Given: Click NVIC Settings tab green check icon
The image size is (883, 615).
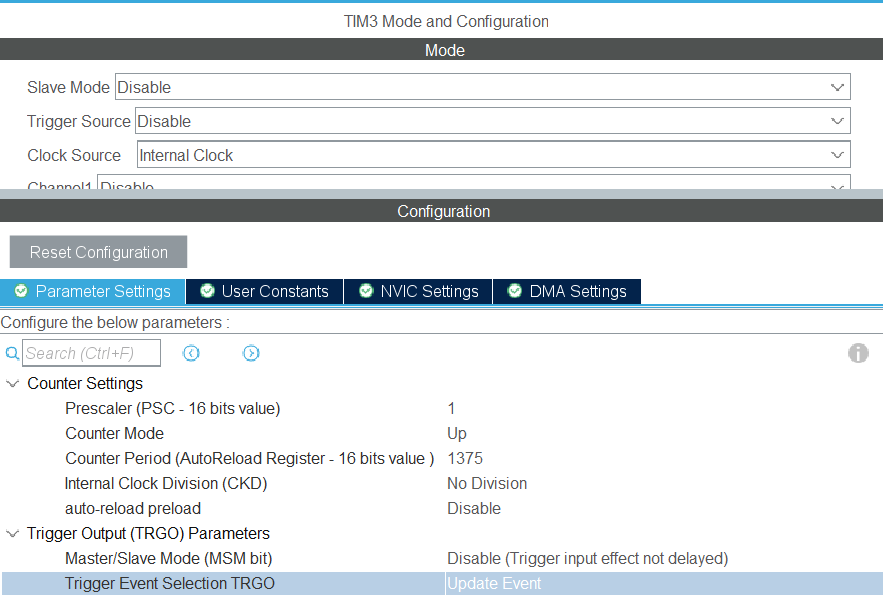Looking at the screenshot, I should pyautogui.click(x=366, y=291).
